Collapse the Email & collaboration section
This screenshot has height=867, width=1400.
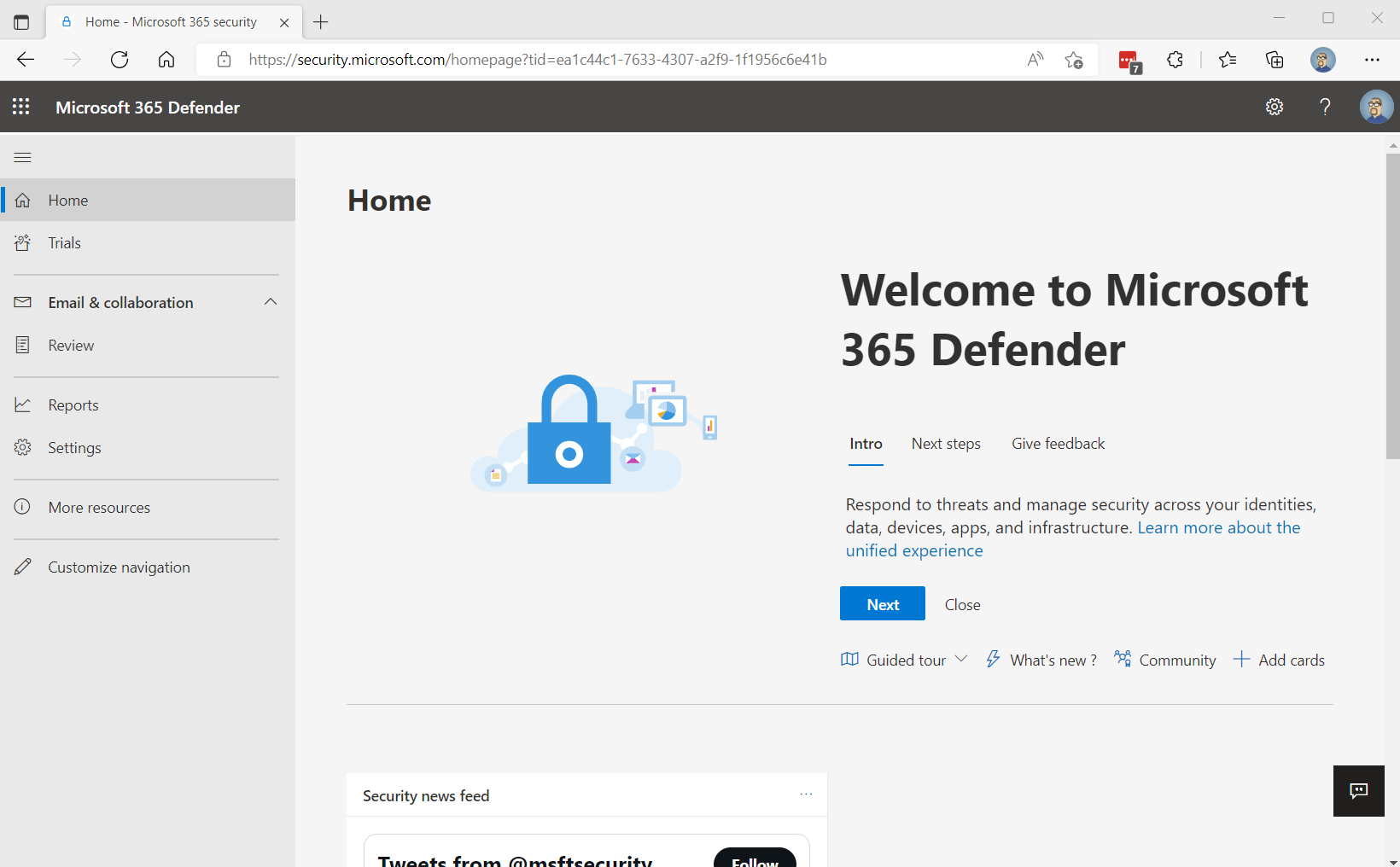(x=271, y=302)
